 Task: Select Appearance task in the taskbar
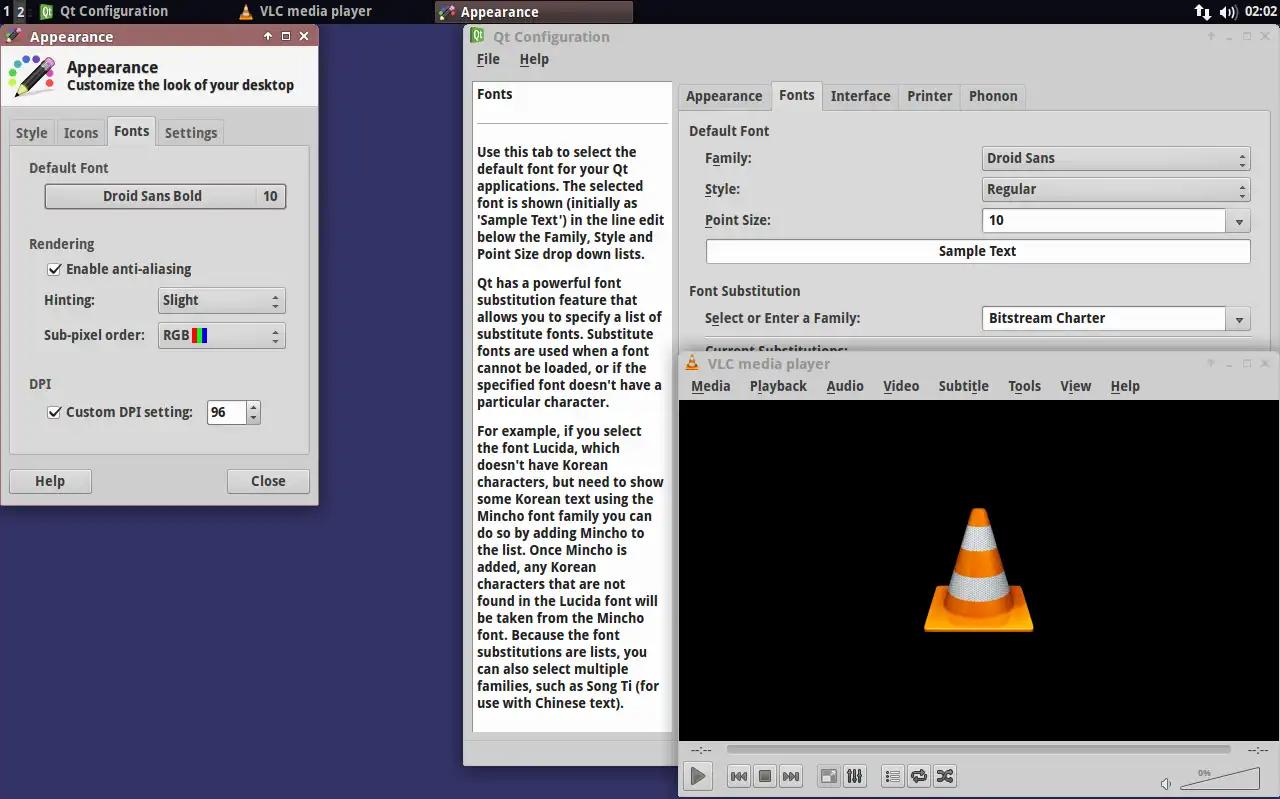(x=534, y=12)
